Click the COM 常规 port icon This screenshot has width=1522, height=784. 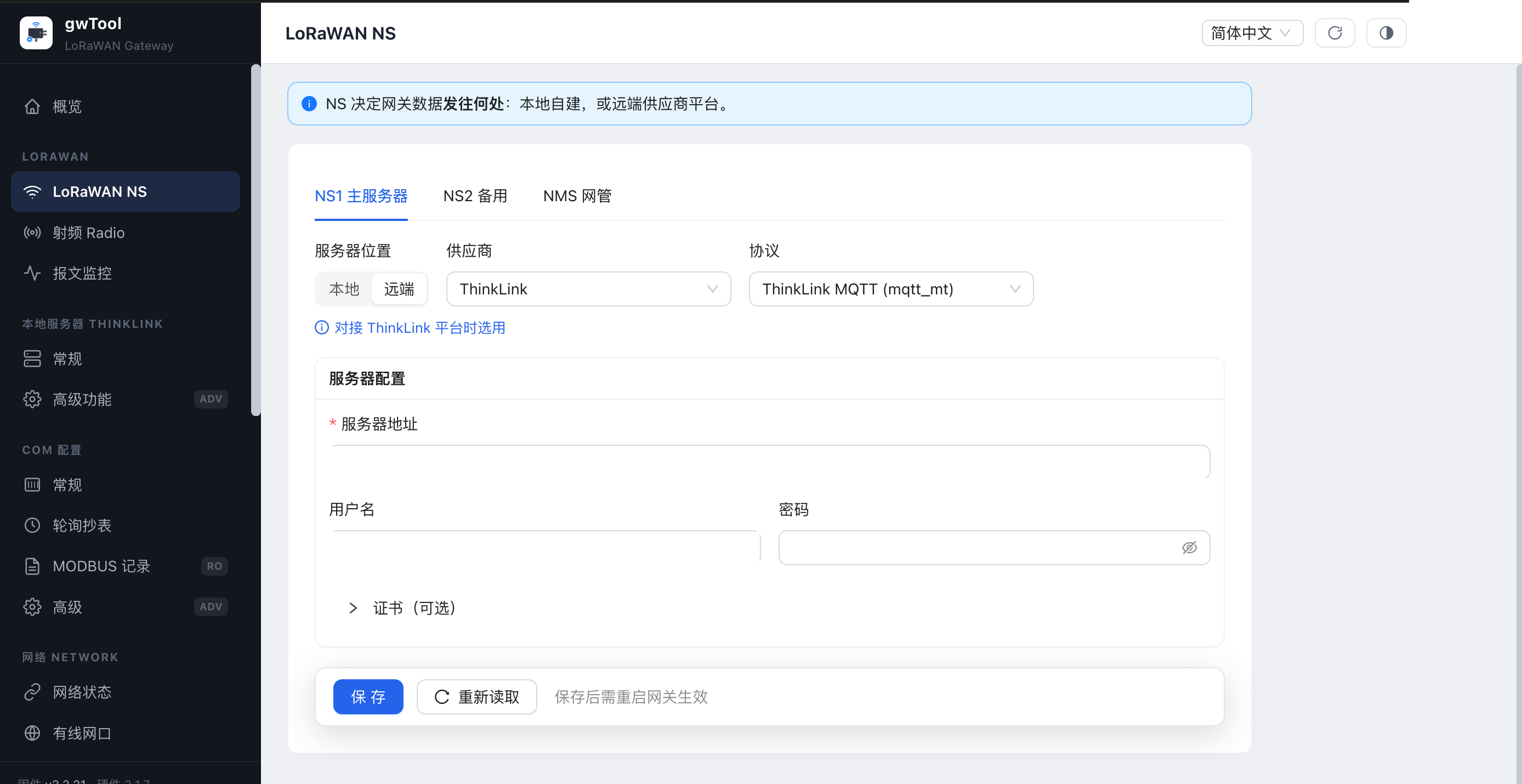pos(32,485)
